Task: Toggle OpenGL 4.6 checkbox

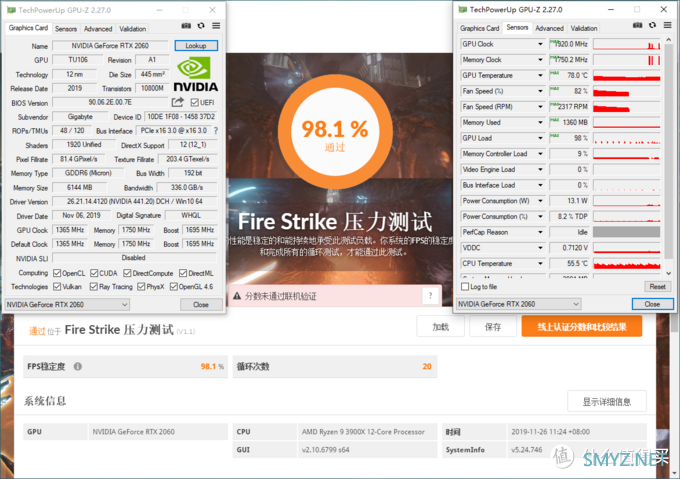Action: pos(174,287)
